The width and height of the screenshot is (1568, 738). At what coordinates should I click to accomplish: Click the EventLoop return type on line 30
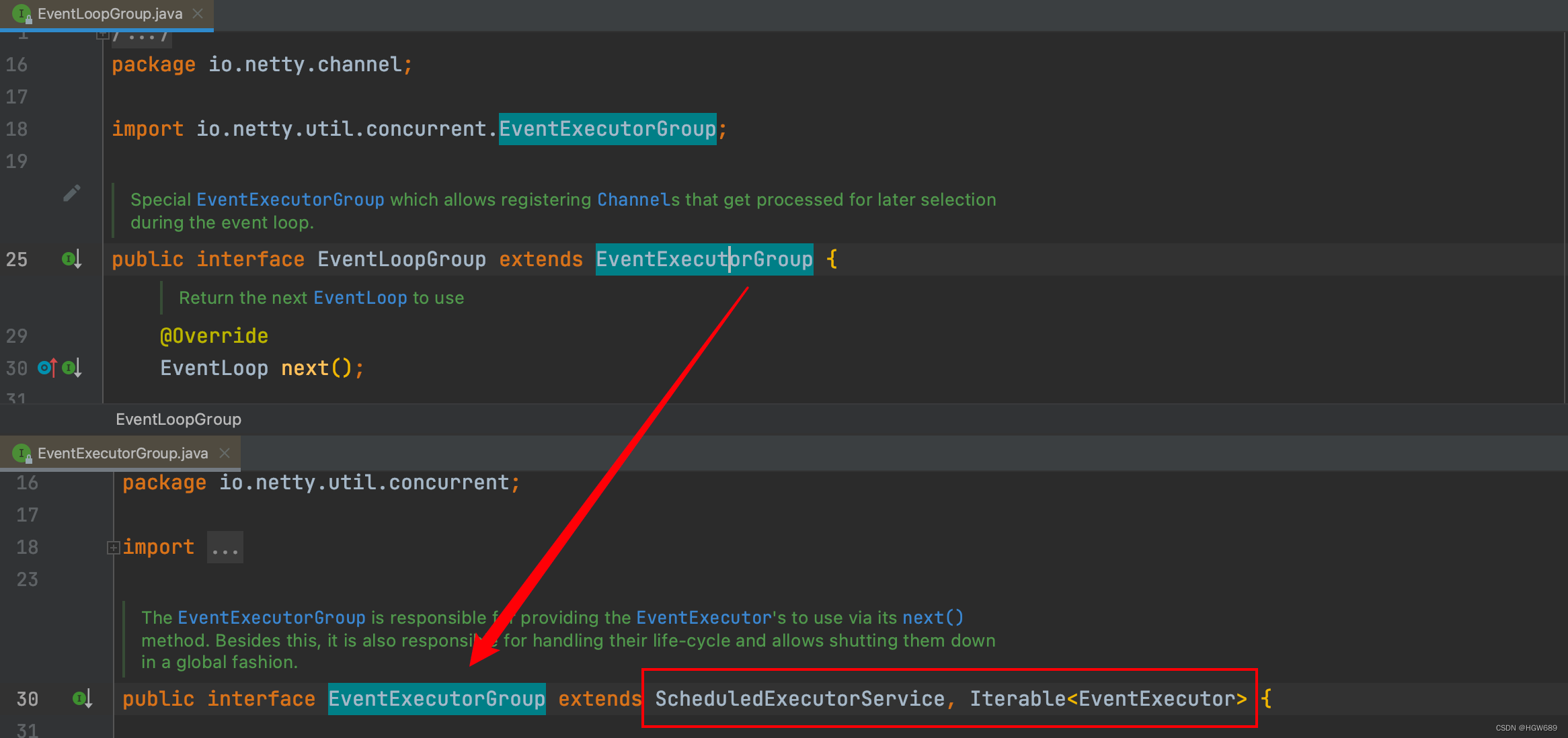click(x=214, y=368)
